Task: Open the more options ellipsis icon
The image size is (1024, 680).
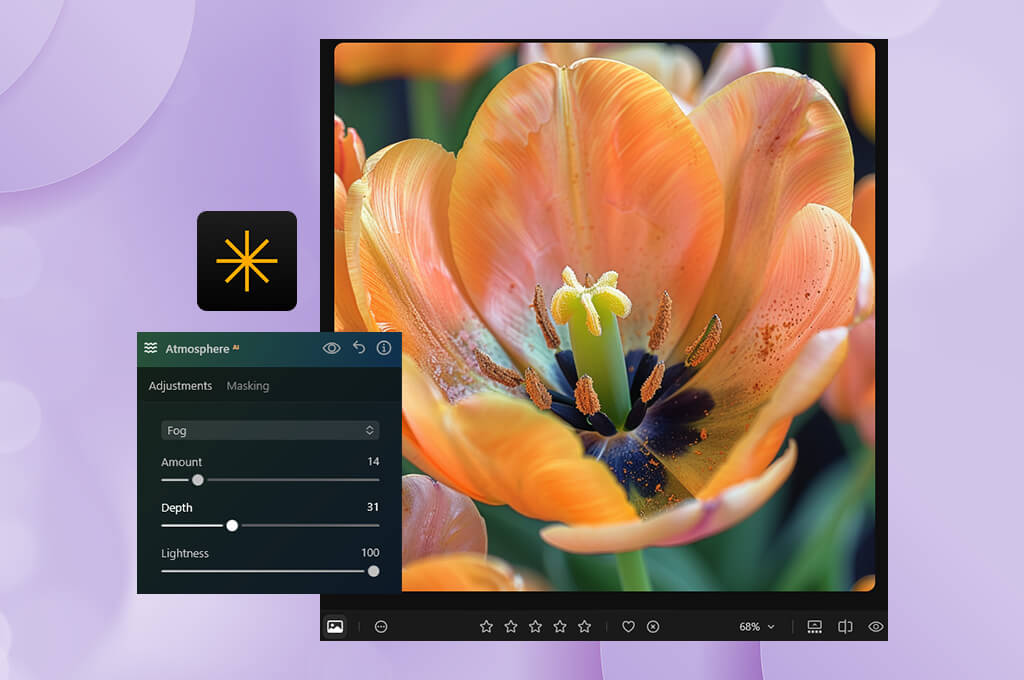Action: (381, 626)
